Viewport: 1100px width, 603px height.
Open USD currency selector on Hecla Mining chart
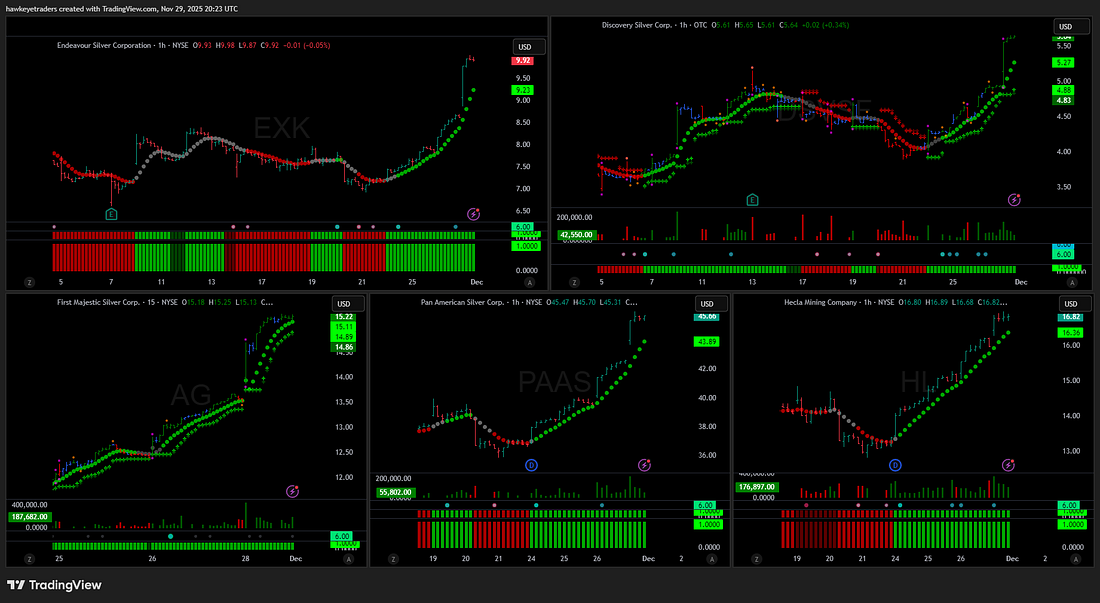coord(1075,304)
